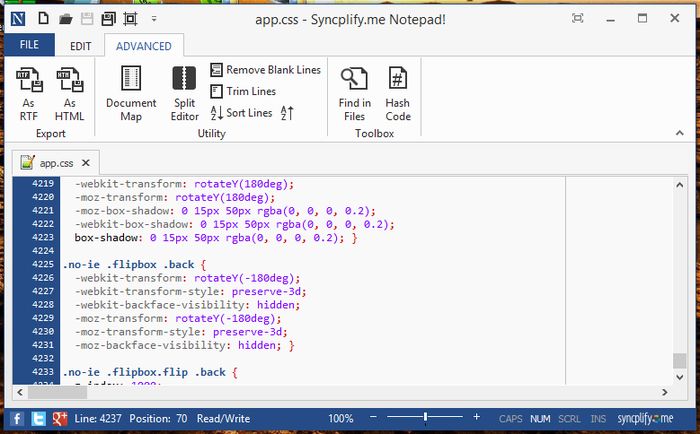The image size is (700, 434).
Task: Close the app.css document tab
Action: [86, 163]
